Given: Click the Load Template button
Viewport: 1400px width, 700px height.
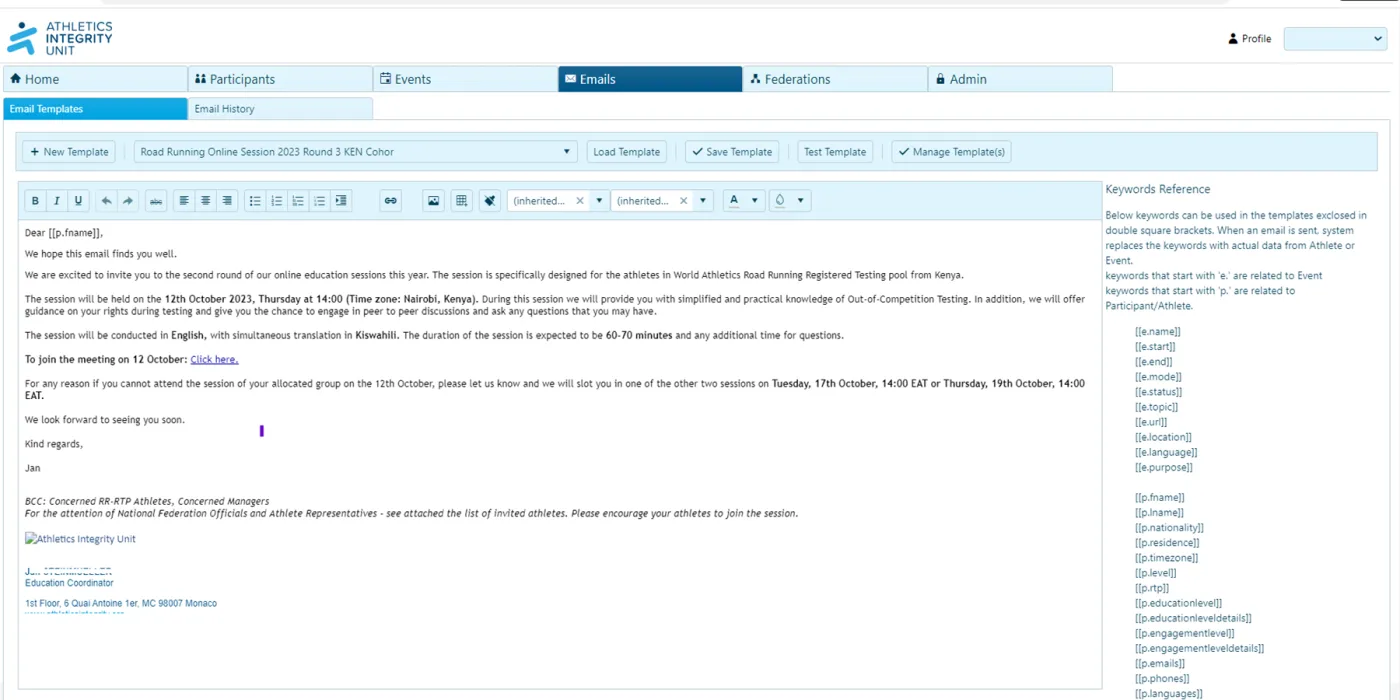Looking at the screenshot, I should [627, 152].
